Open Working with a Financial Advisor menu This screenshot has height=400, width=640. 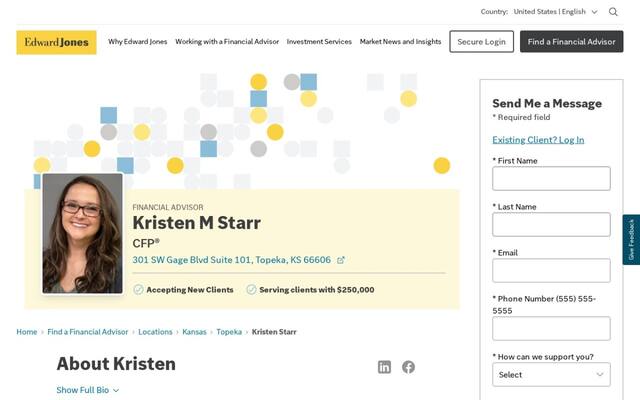click(227, 42)
